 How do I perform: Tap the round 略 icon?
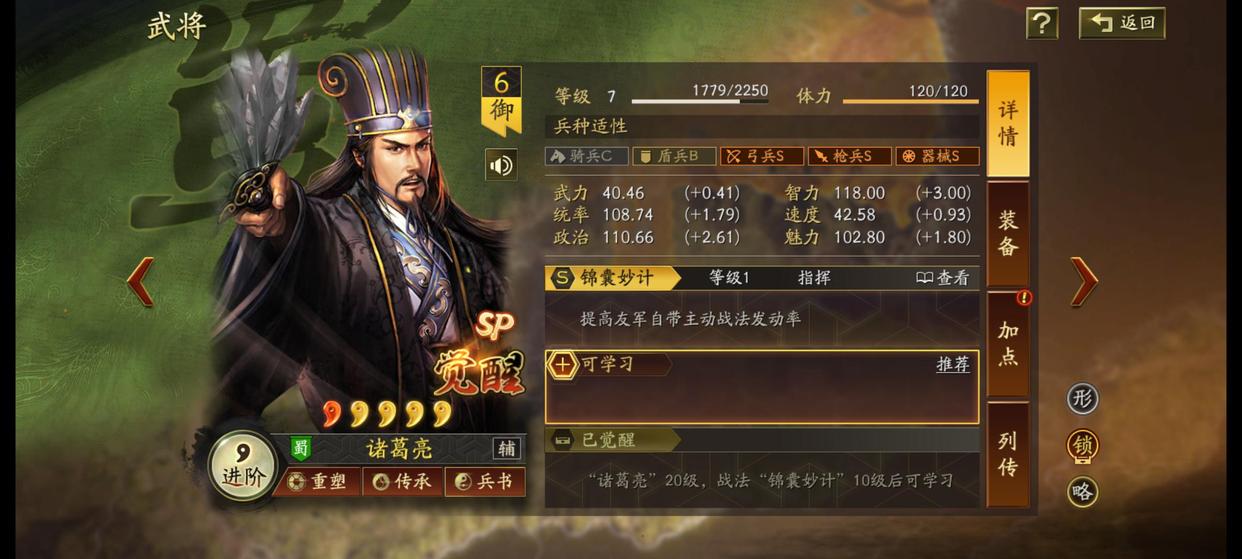pyautogui.click(x=1082, y=492)
